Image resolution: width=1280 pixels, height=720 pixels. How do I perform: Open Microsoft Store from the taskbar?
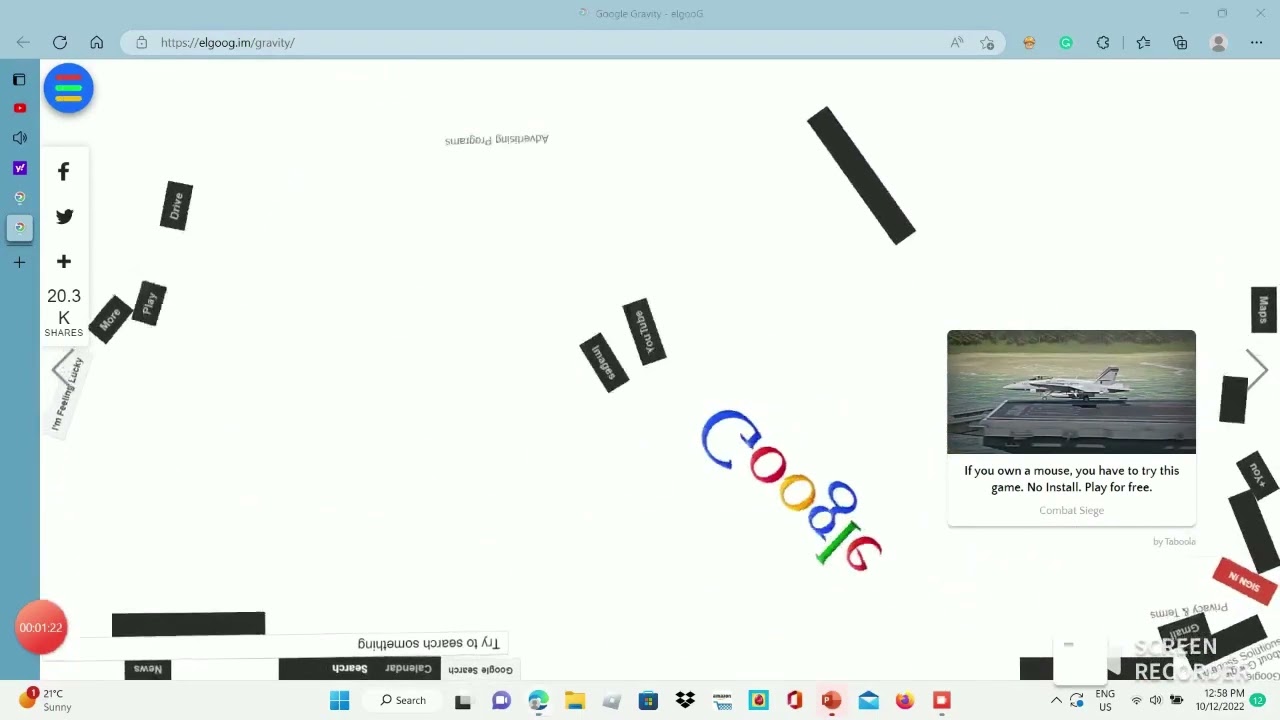(648, 700)
